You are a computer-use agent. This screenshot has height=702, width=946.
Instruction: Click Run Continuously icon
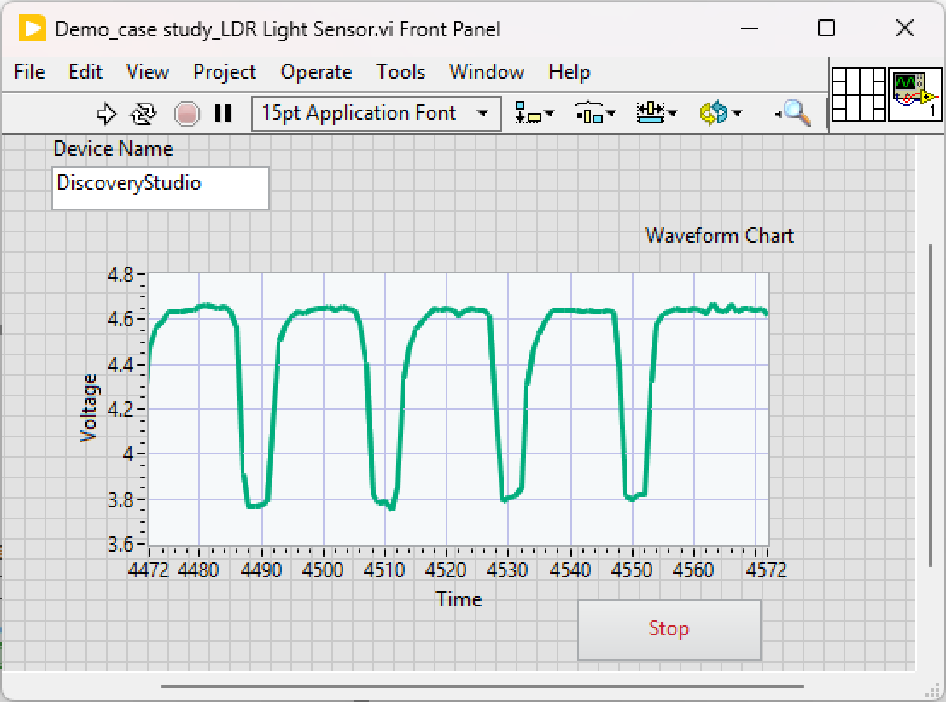click(x=145, y=113)
